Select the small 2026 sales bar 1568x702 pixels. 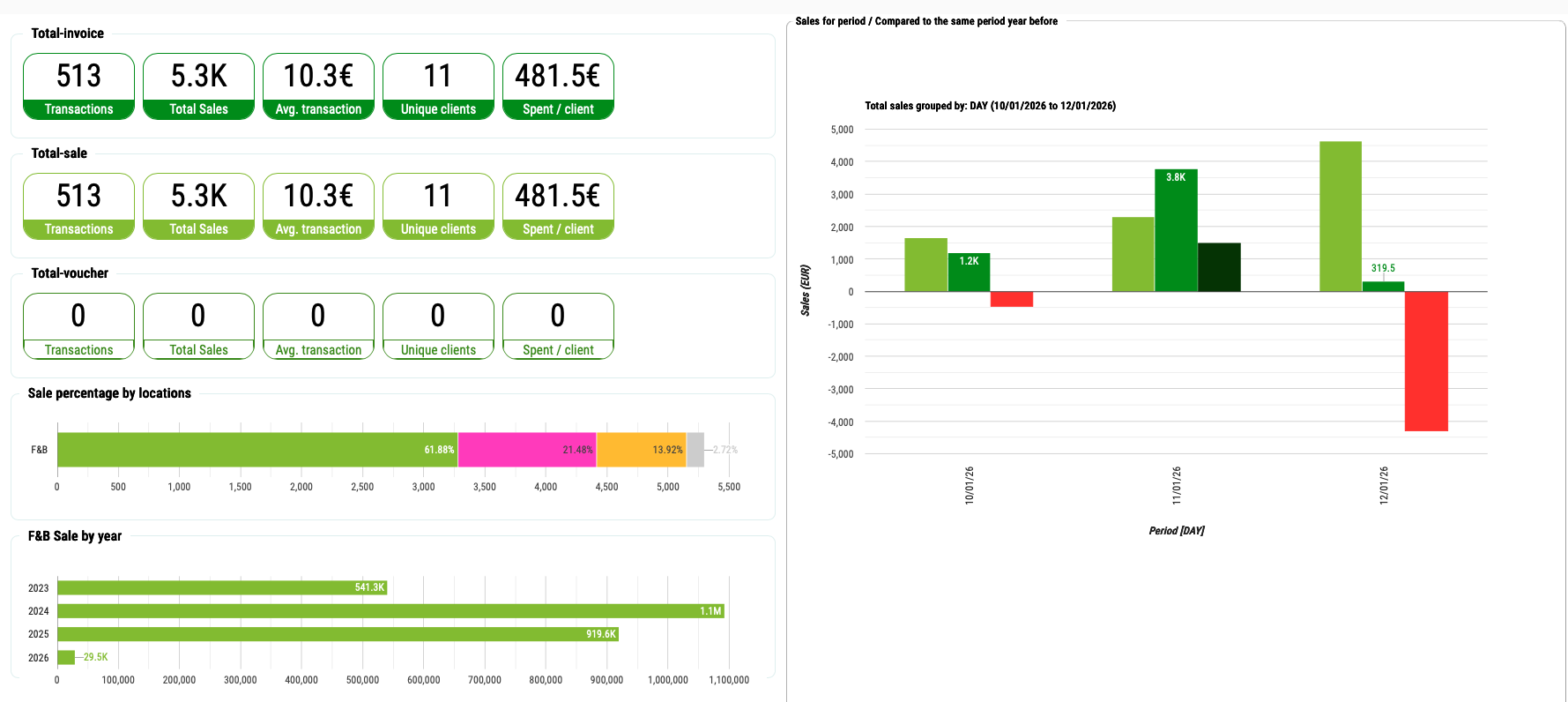(x=66, y=657)
